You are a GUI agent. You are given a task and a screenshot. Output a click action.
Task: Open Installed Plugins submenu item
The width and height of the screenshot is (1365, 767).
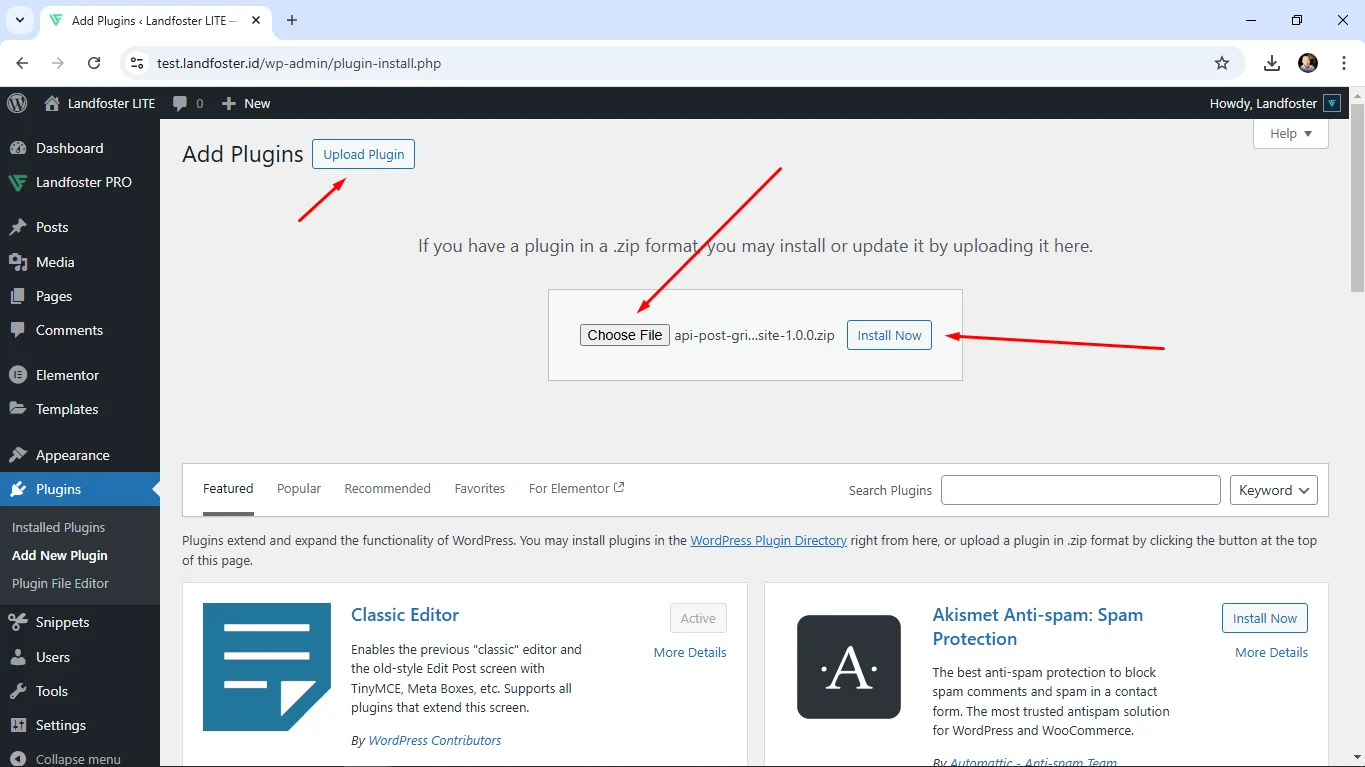coord(58,527)
